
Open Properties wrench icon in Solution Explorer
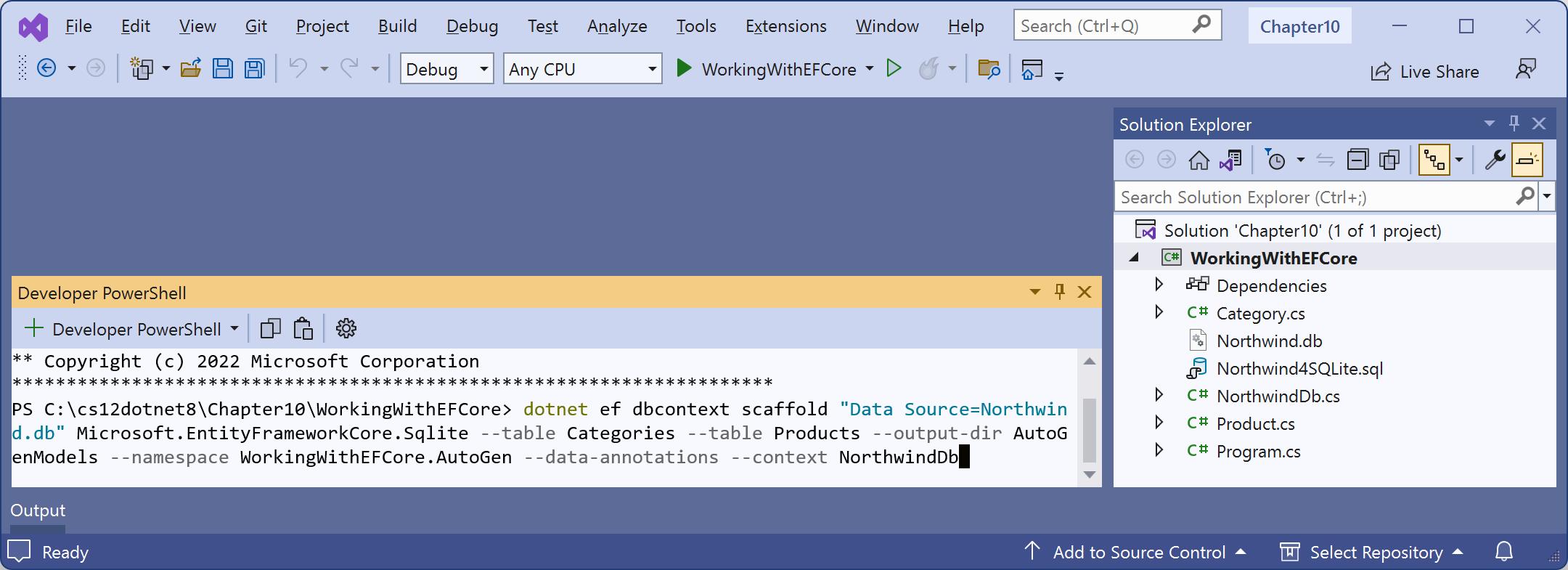click(x=1495, y=160)
